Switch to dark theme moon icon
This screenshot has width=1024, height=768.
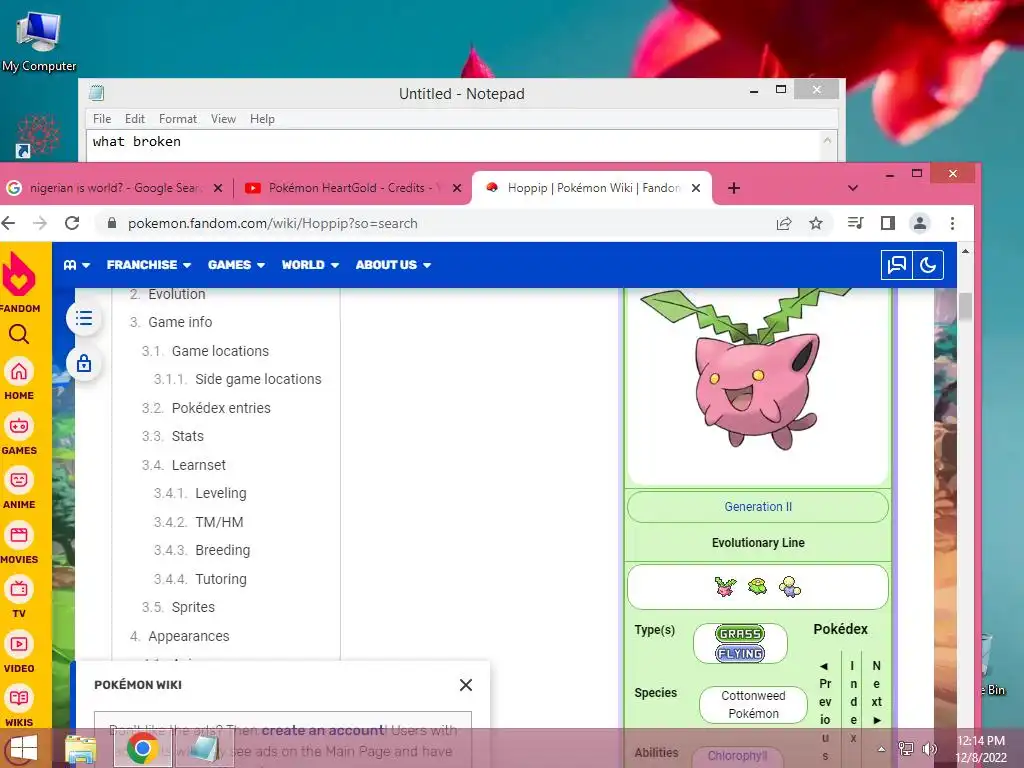coord(928,265)
